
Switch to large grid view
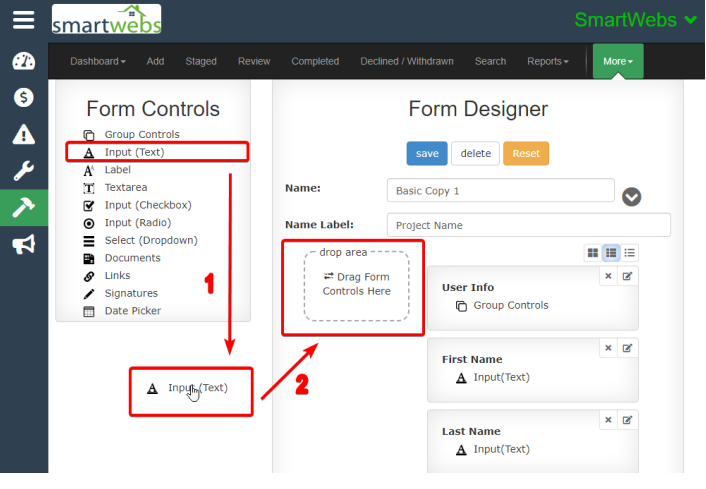click(593, 253)
